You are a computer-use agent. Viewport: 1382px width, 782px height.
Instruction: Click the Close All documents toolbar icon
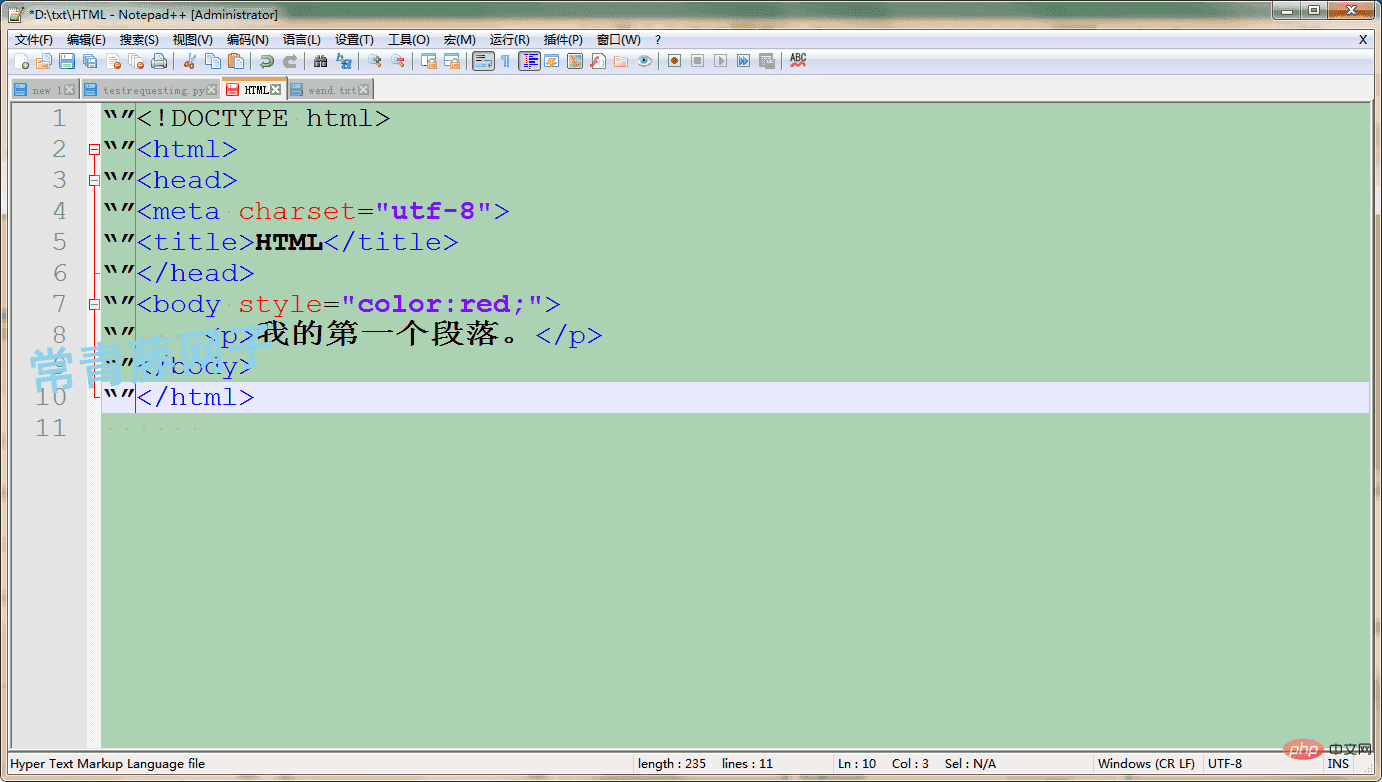point(136,61)
